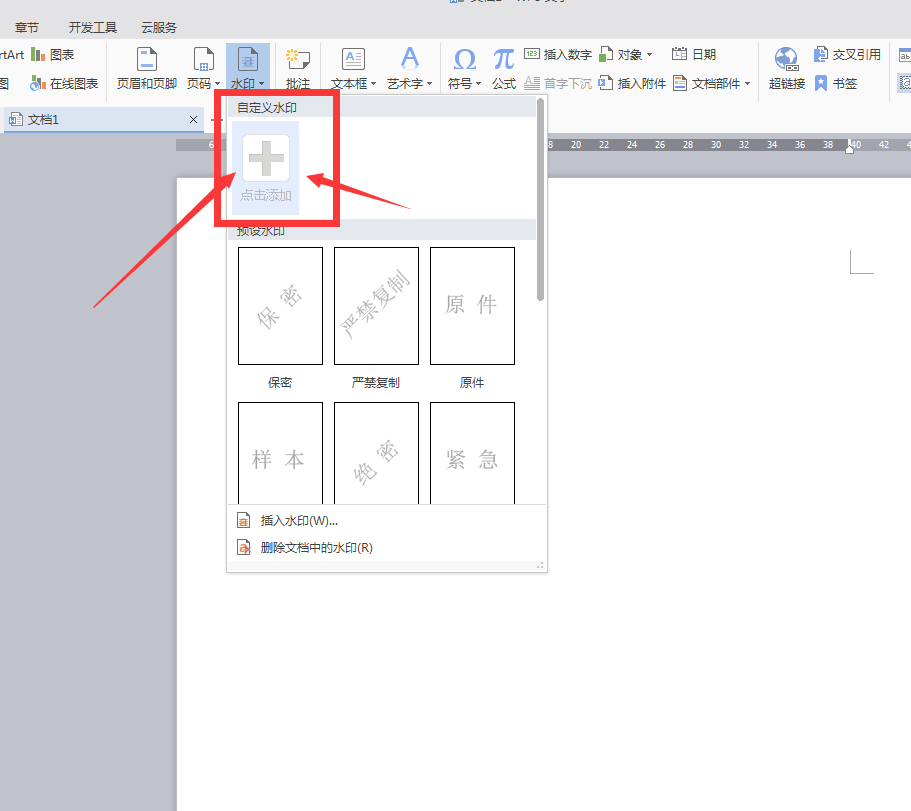Choose Insert Watermark (插入水印) menu entry
911x811 pixels.
pyautogui.click(x=298, y=520)
